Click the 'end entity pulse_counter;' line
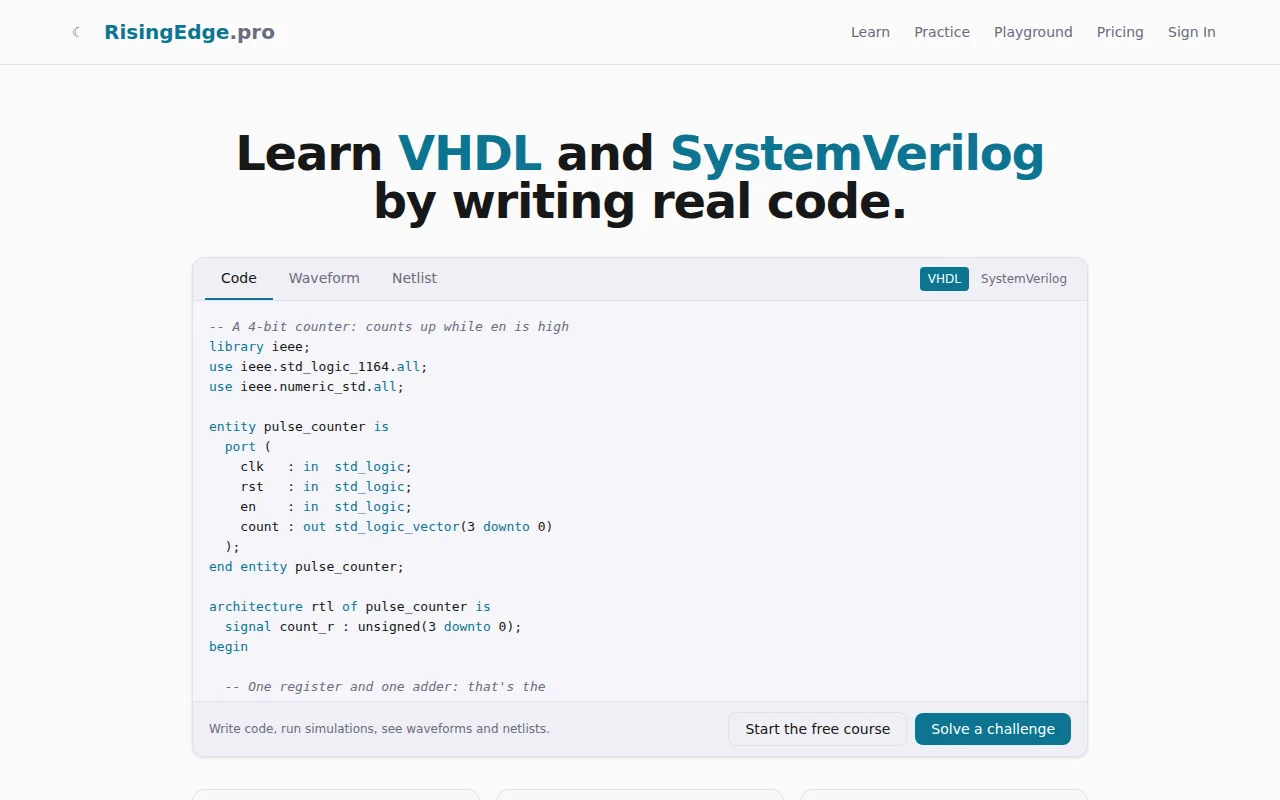Viewport: 1280px width, 800px height. click(x=307, y=567)
